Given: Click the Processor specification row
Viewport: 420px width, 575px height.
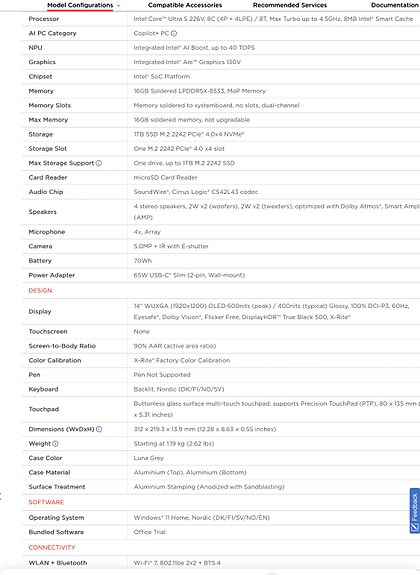Looking at the screenshot, I should pos(221,19).
